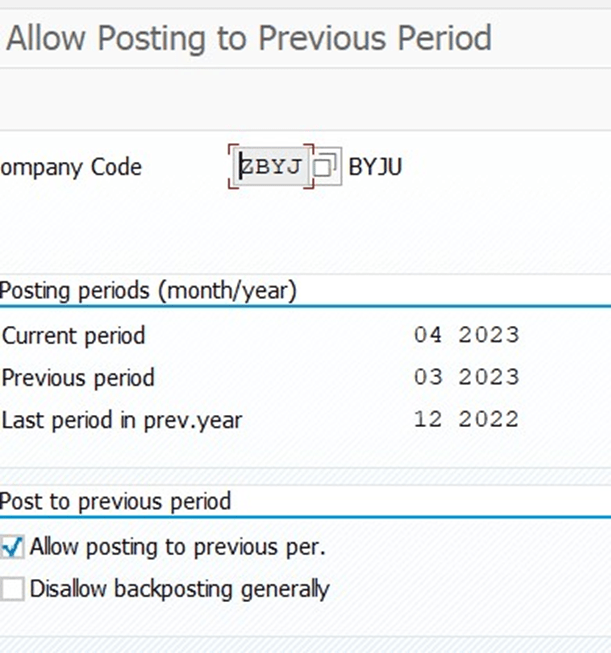The image size is (611, 653).
Task: Select the previous period month value 03
Action: [x=427, y=378]
